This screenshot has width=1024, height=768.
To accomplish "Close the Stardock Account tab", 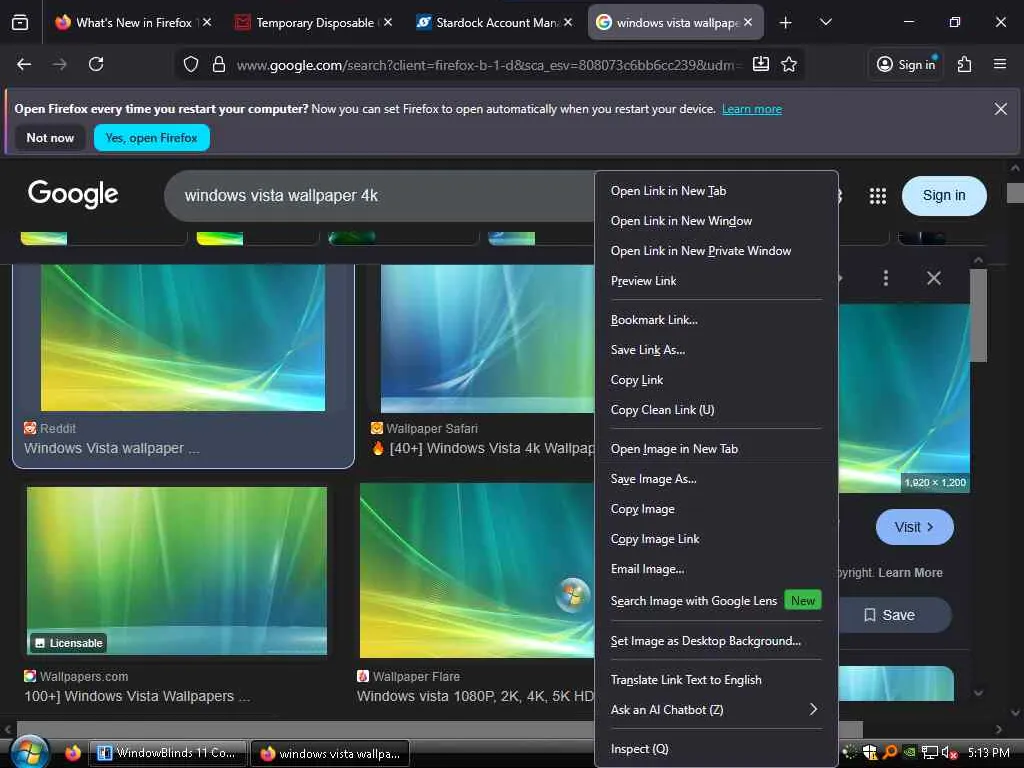I will click(x=568, y=22).
